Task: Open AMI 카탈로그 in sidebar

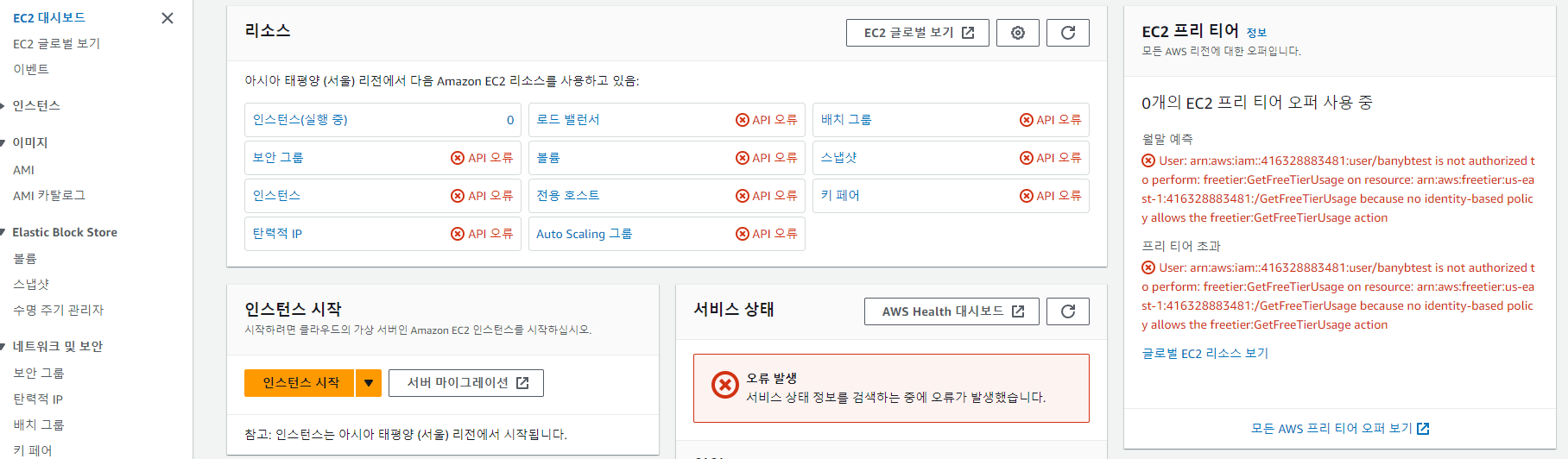Action: point(49,196)
